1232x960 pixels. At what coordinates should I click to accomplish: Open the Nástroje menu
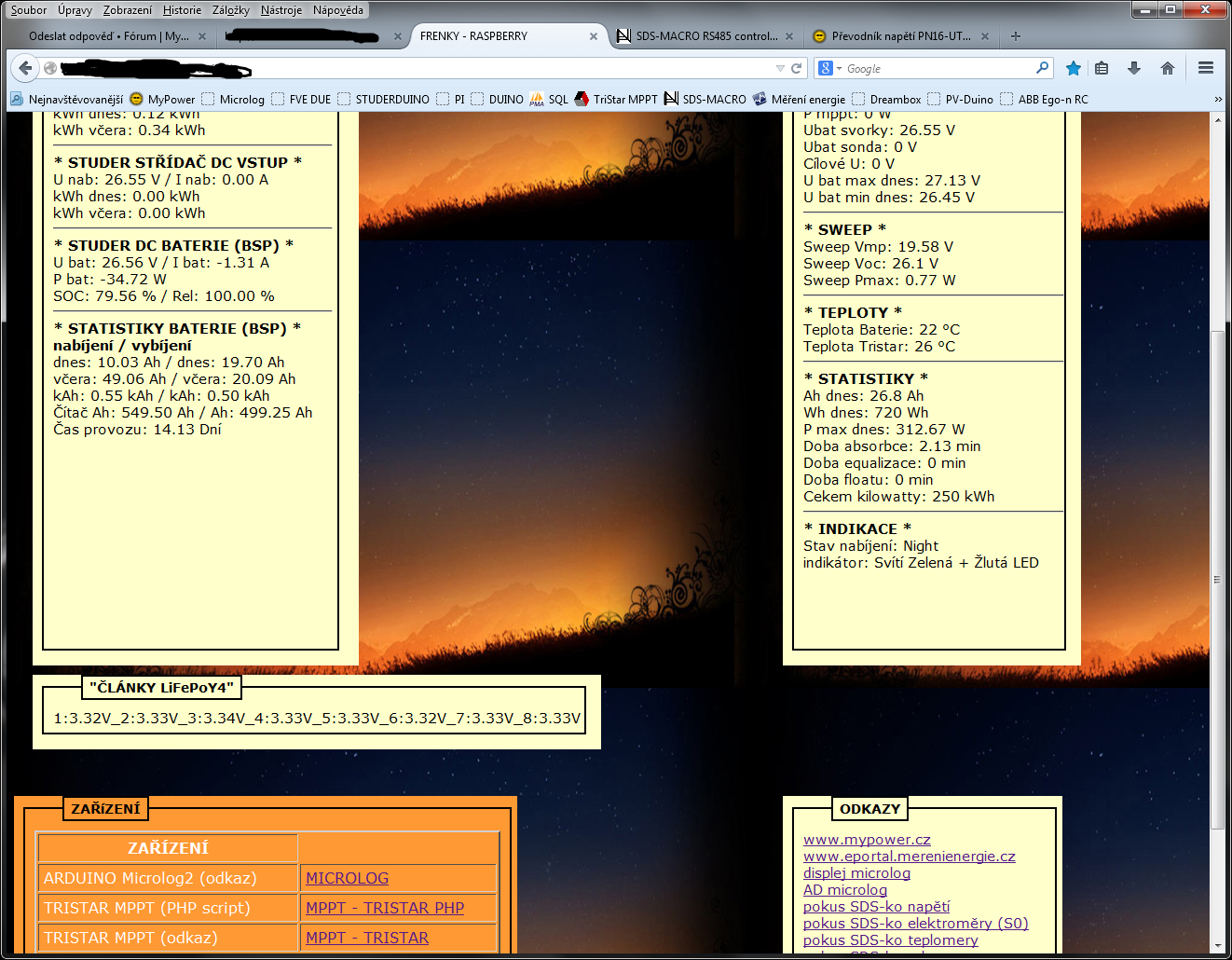(281, 10)
